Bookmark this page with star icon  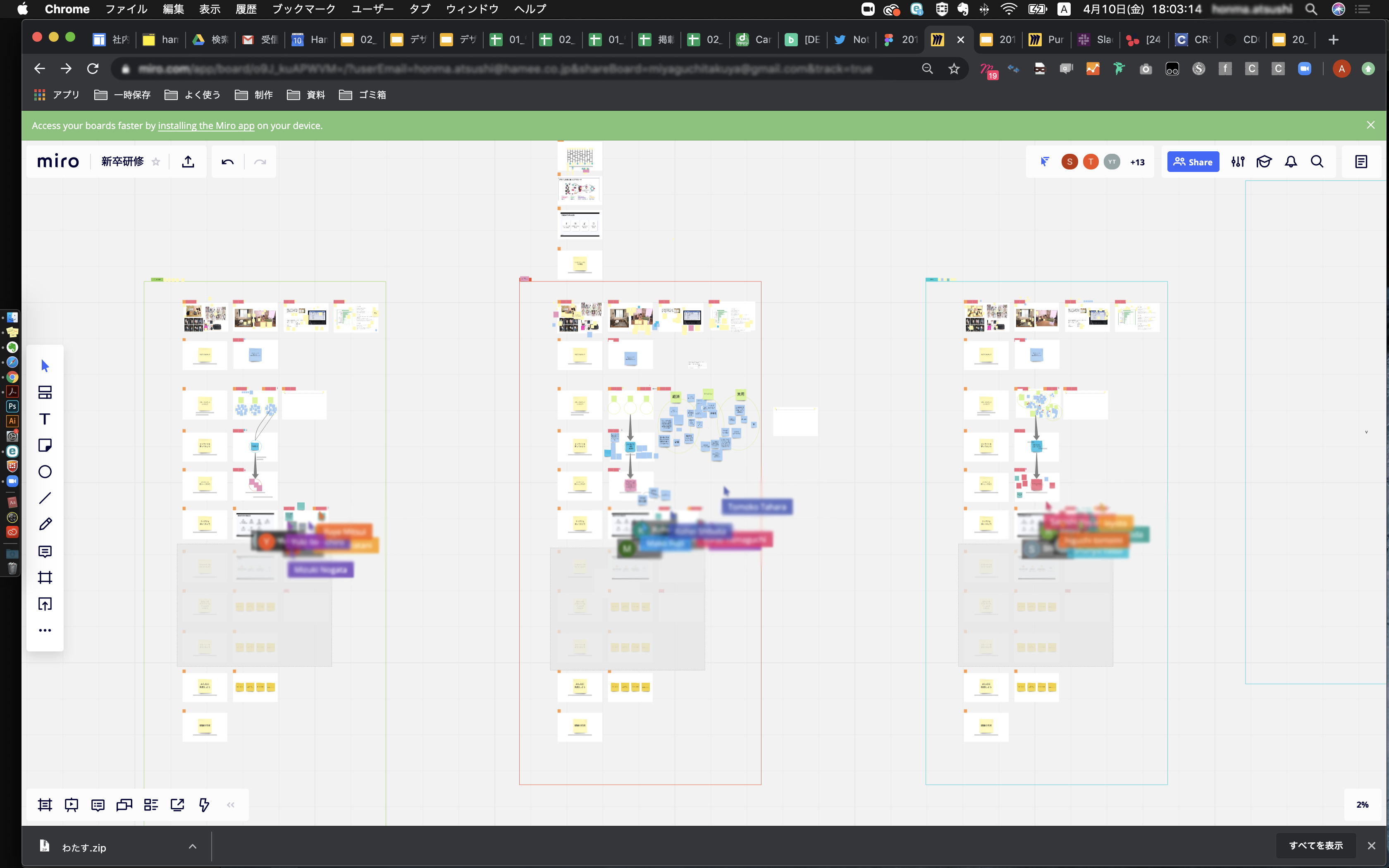pos(954,69)
